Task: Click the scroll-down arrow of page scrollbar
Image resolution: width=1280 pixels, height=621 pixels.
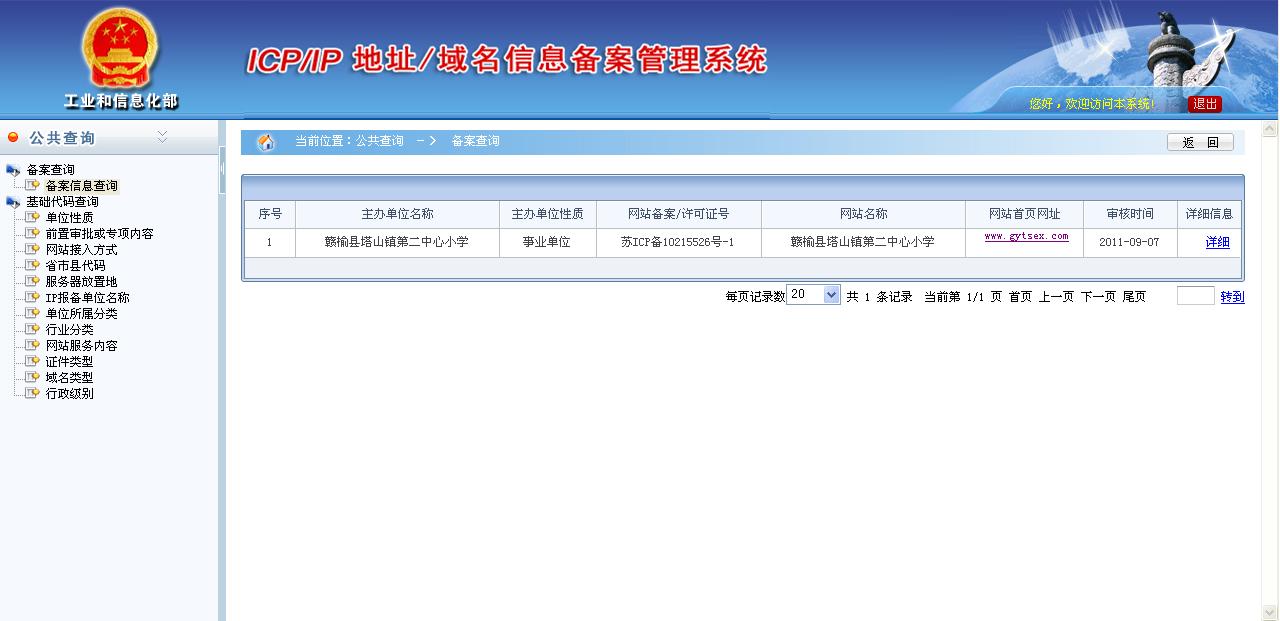Action: pyautogui.click(x=1270, y=612)
